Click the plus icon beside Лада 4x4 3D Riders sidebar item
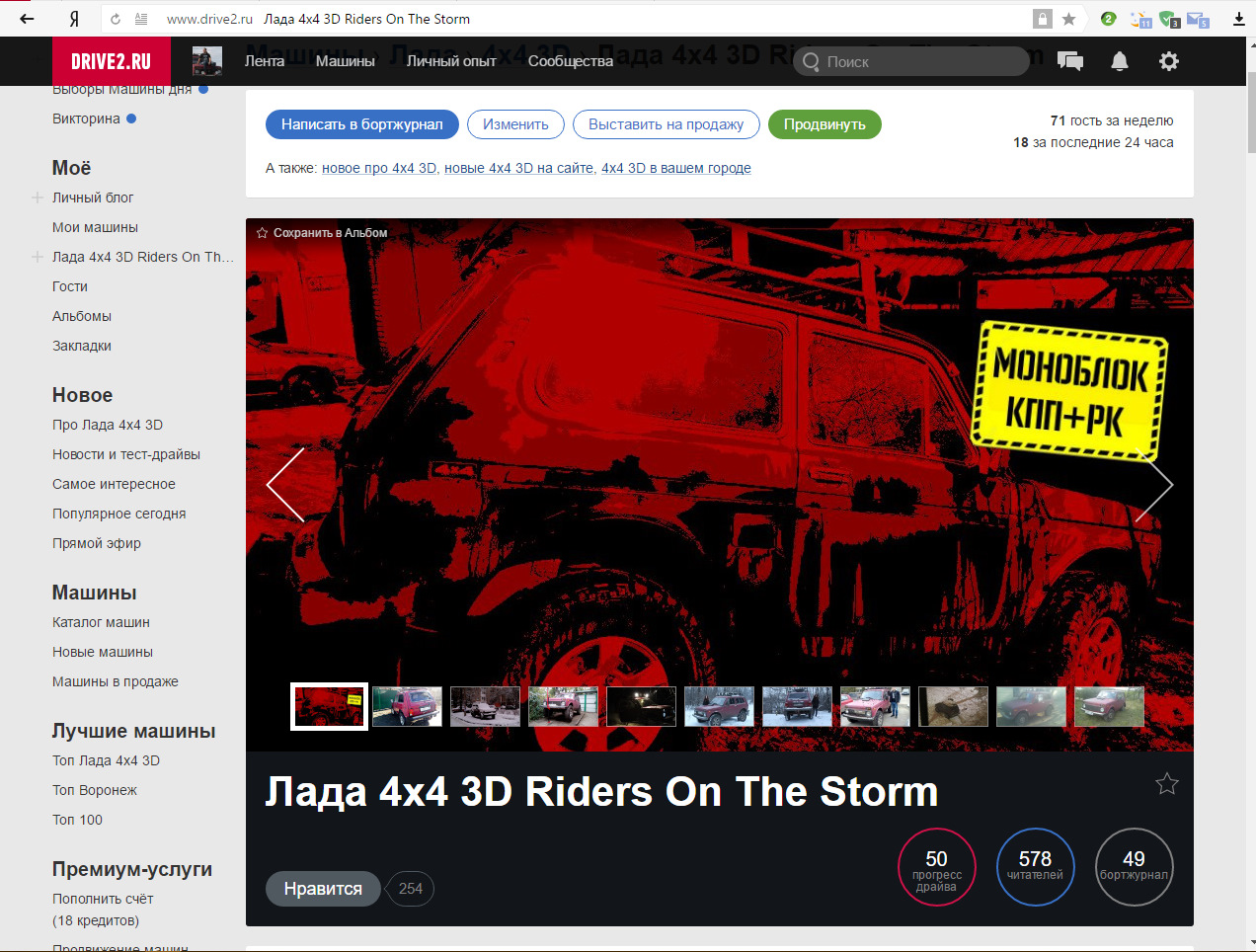1256x952 pixels. 37,257
